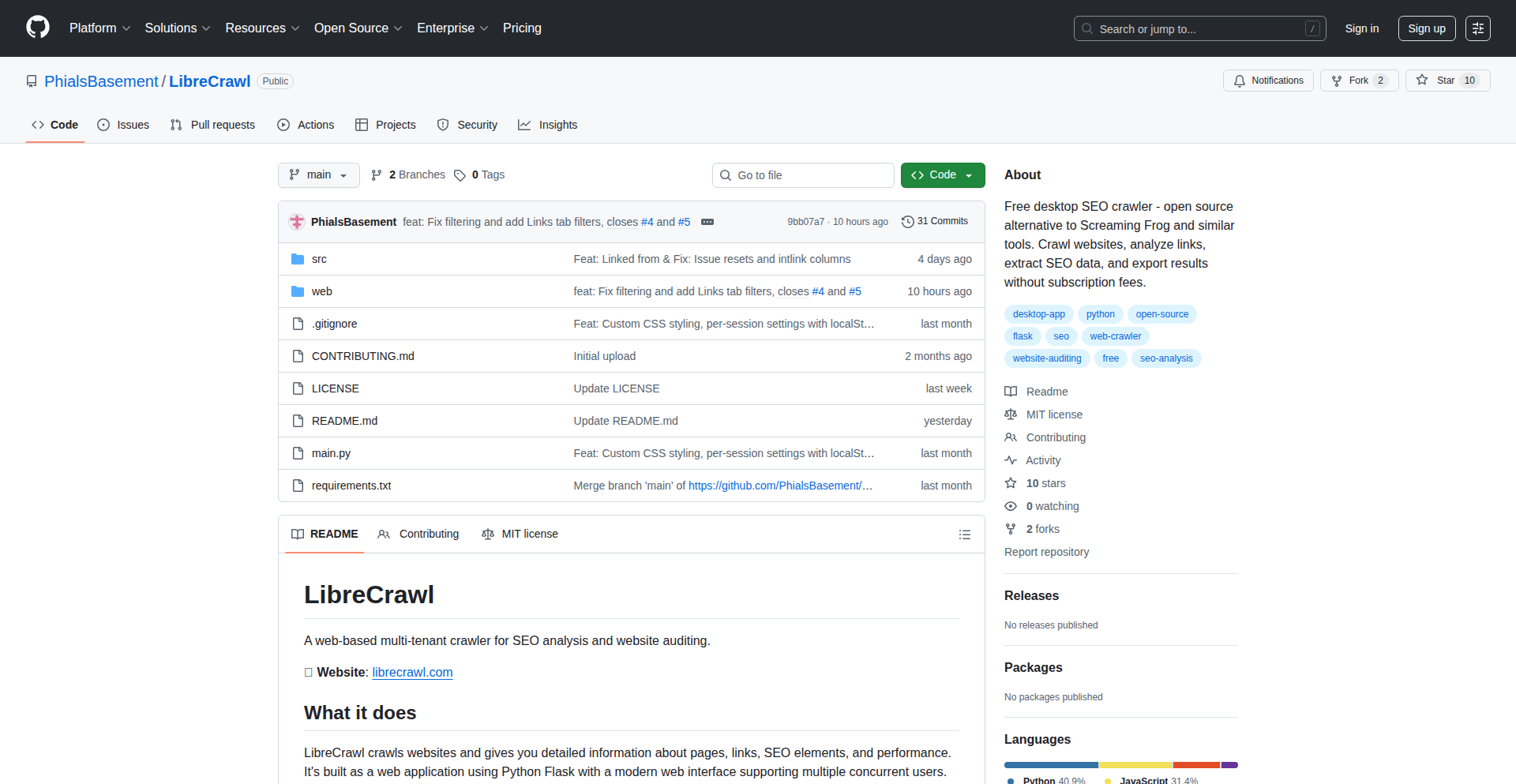Click the MIT license scales icon
The image size is (1516, 784).
click(x=1011, y=414)
